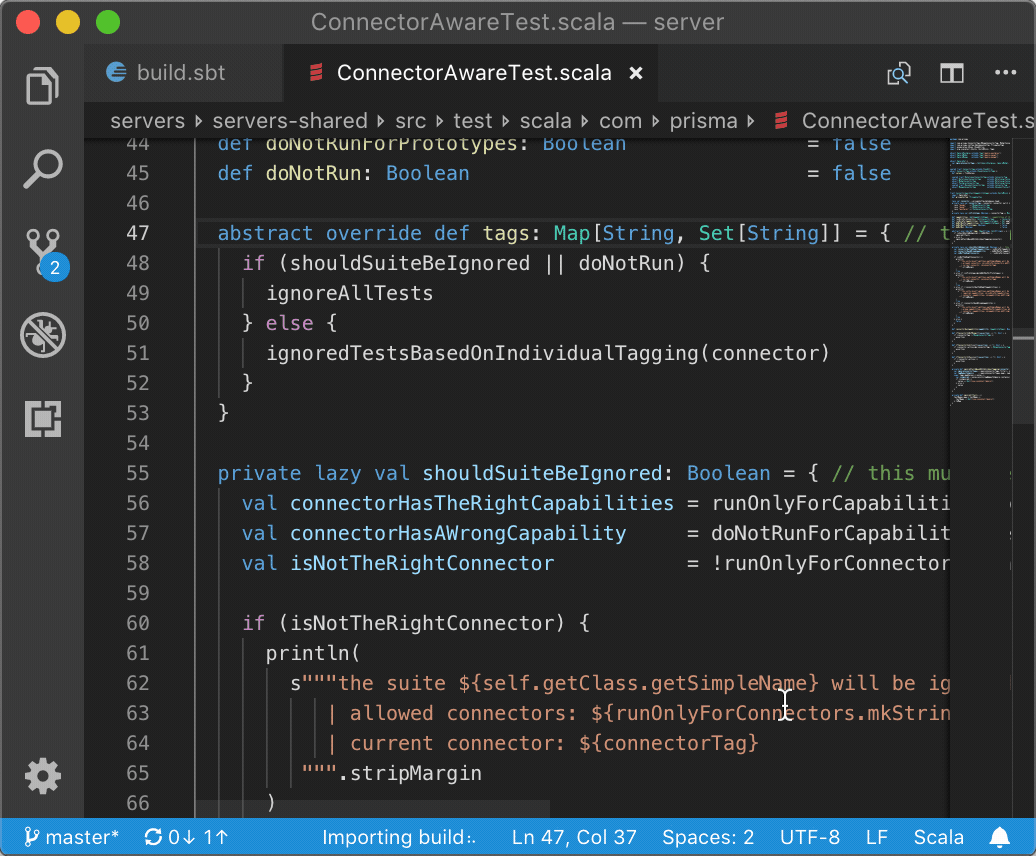Click '.stripMargin' on line 65

(410, 773)
